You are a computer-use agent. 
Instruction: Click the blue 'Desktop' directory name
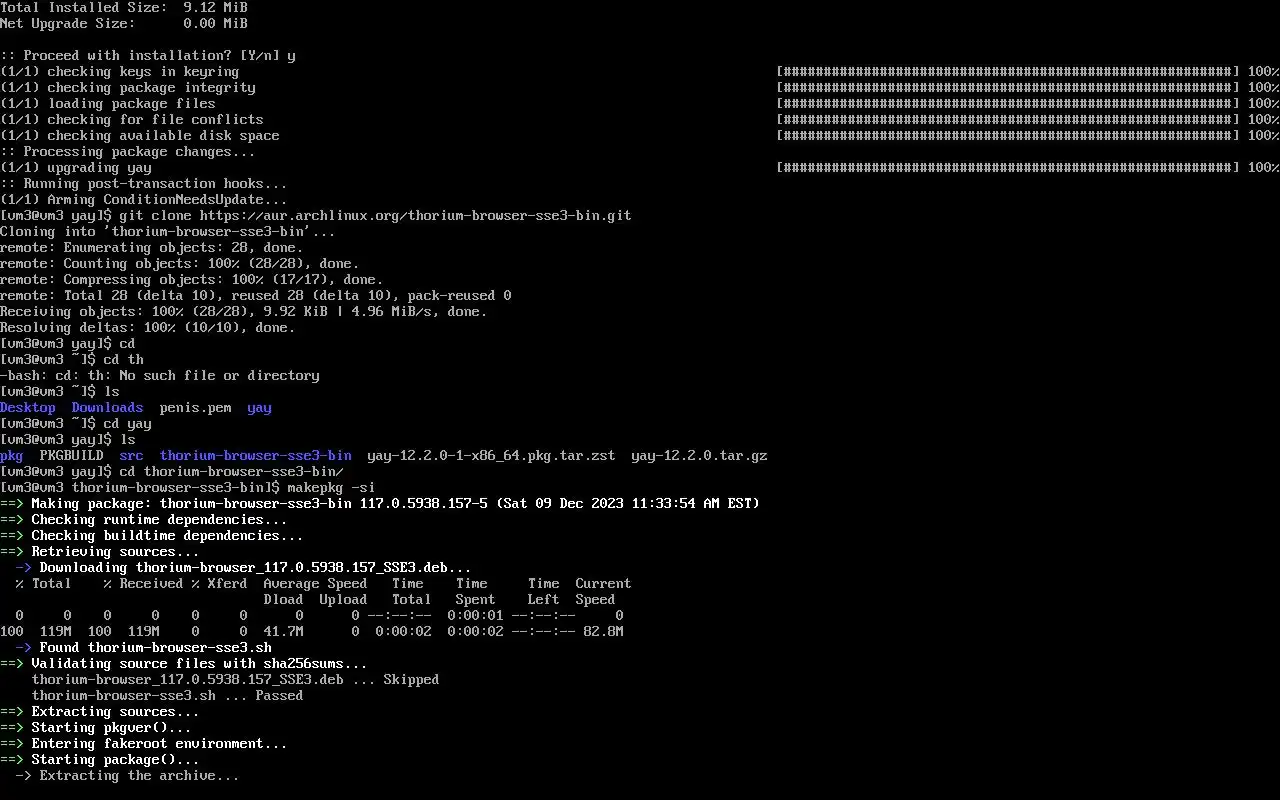pyautogui.click(x=28, y=407)
